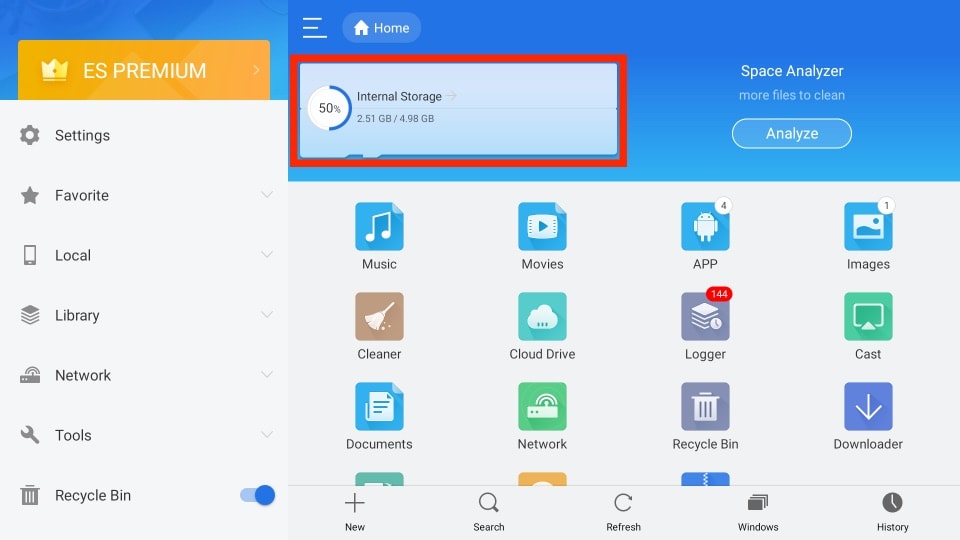Open Recycle Bin from the grid

click(x=705, y=417)
